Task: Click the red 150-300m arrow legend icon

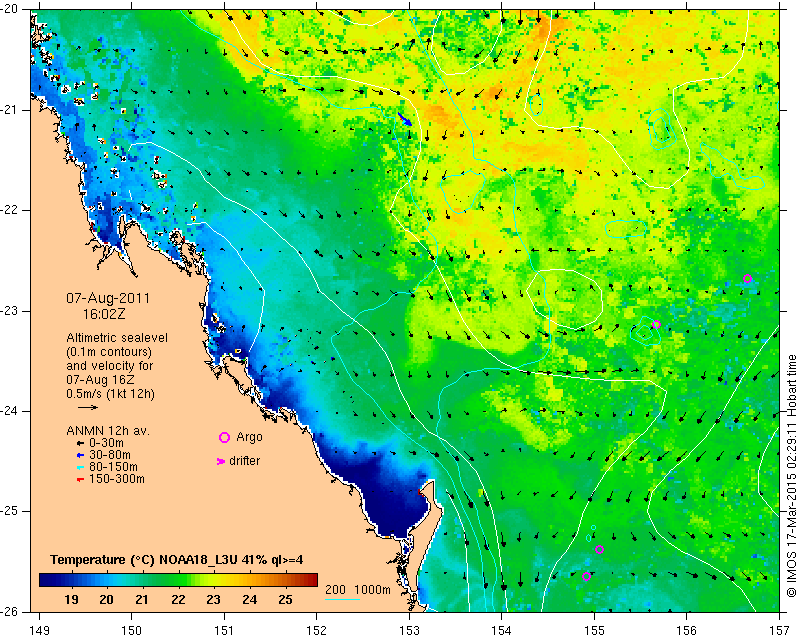Action: point(80,479)
